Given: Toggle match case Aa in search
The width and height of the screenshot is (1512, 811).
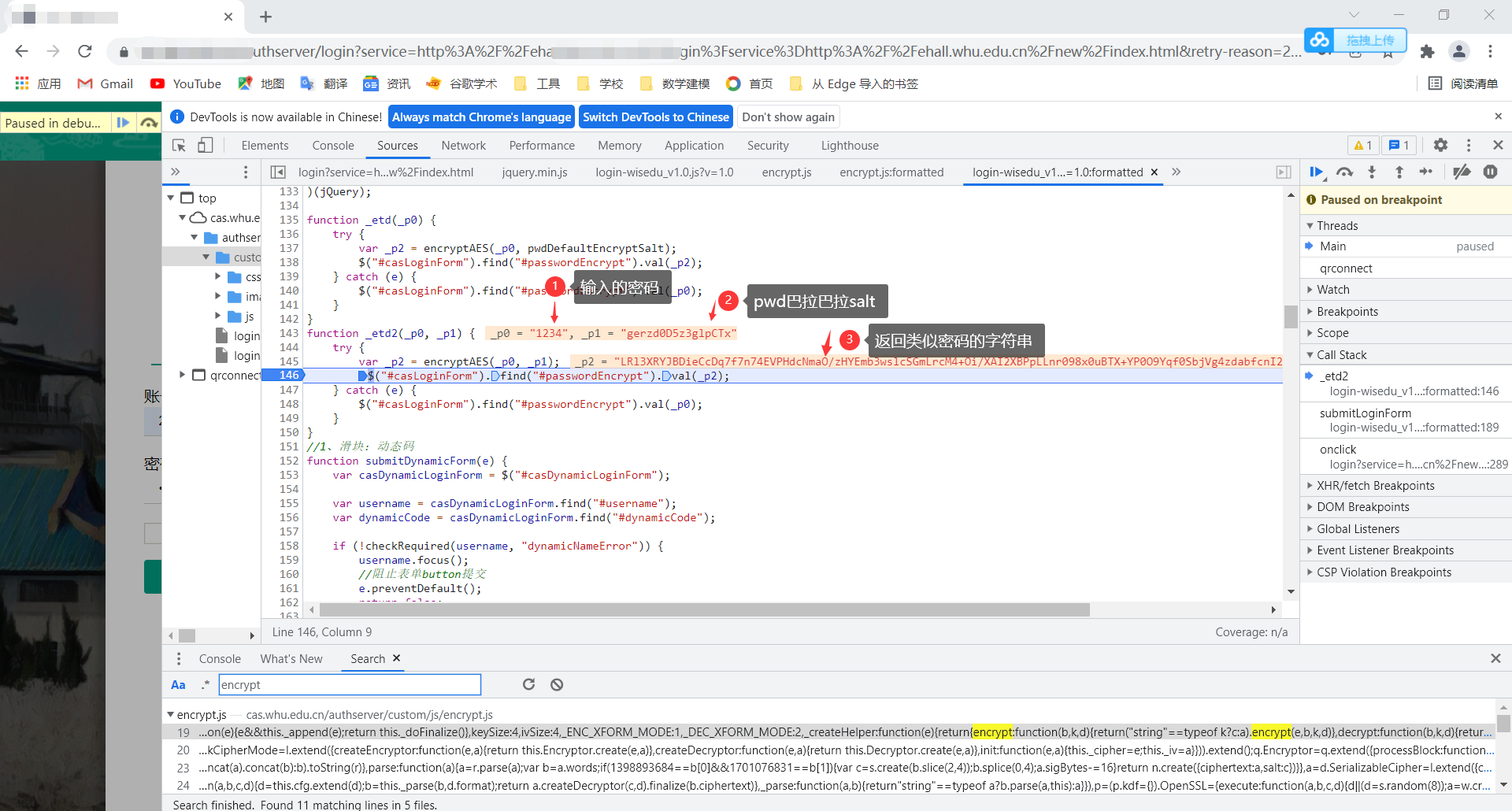Looking at the screenshot, I should 179,684.
